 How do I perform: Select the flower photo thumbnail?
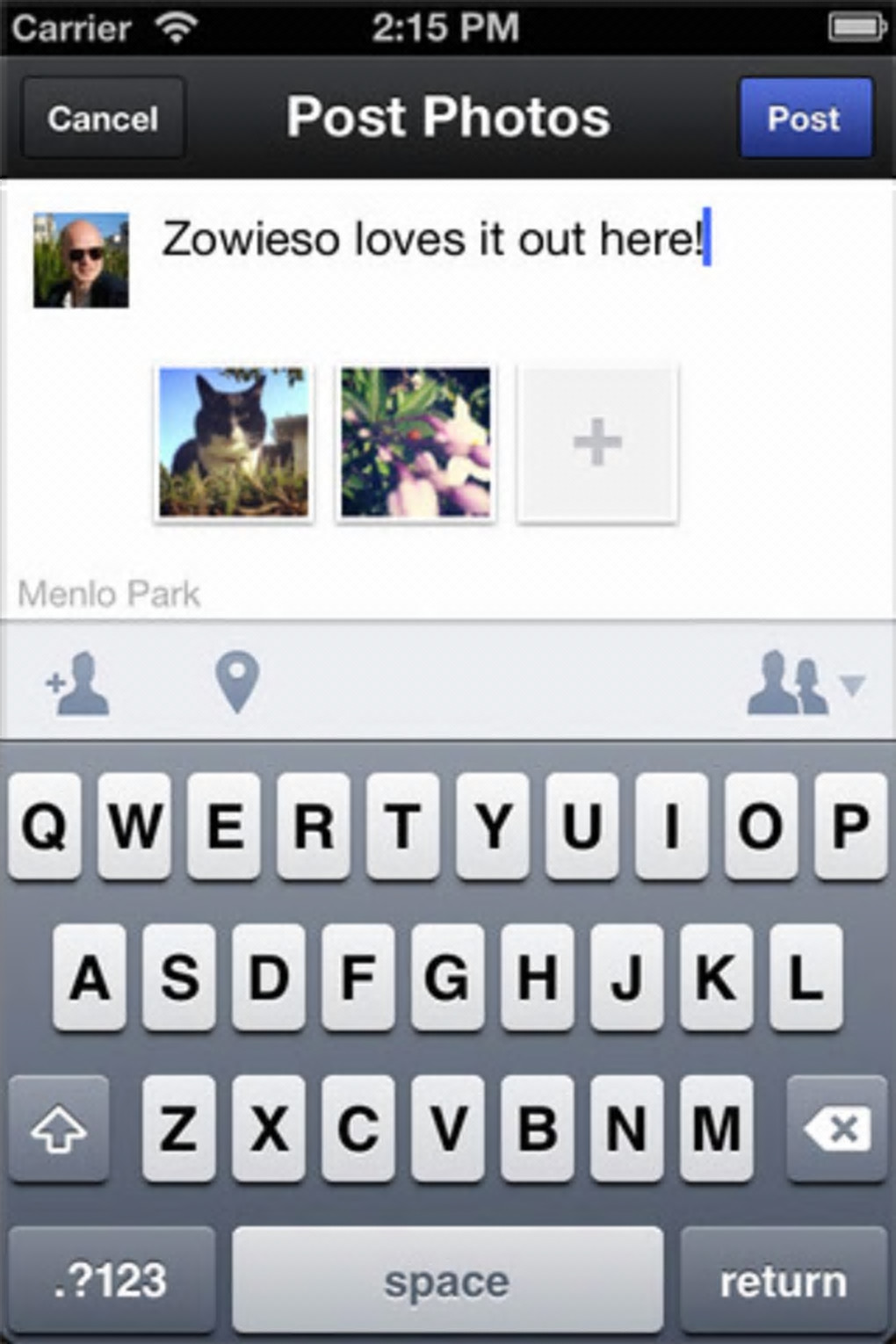(415, 443)
